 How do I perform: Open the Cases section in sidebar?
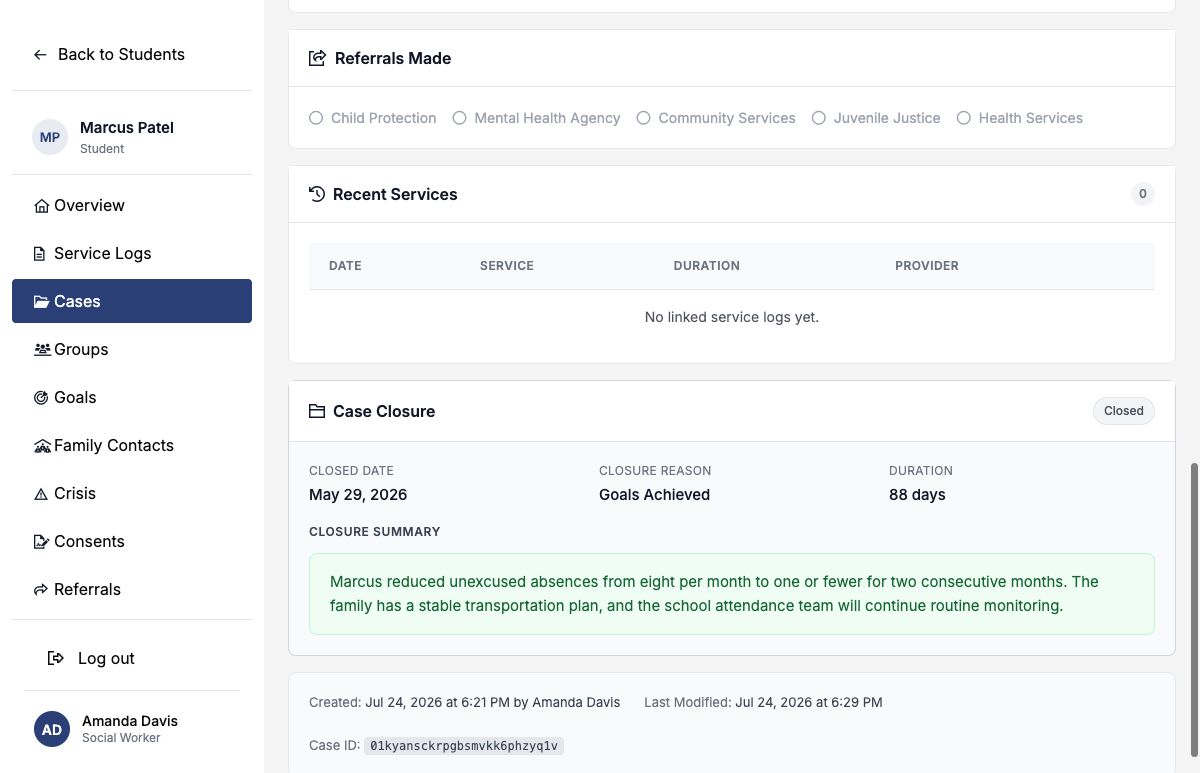coord(132,301)
